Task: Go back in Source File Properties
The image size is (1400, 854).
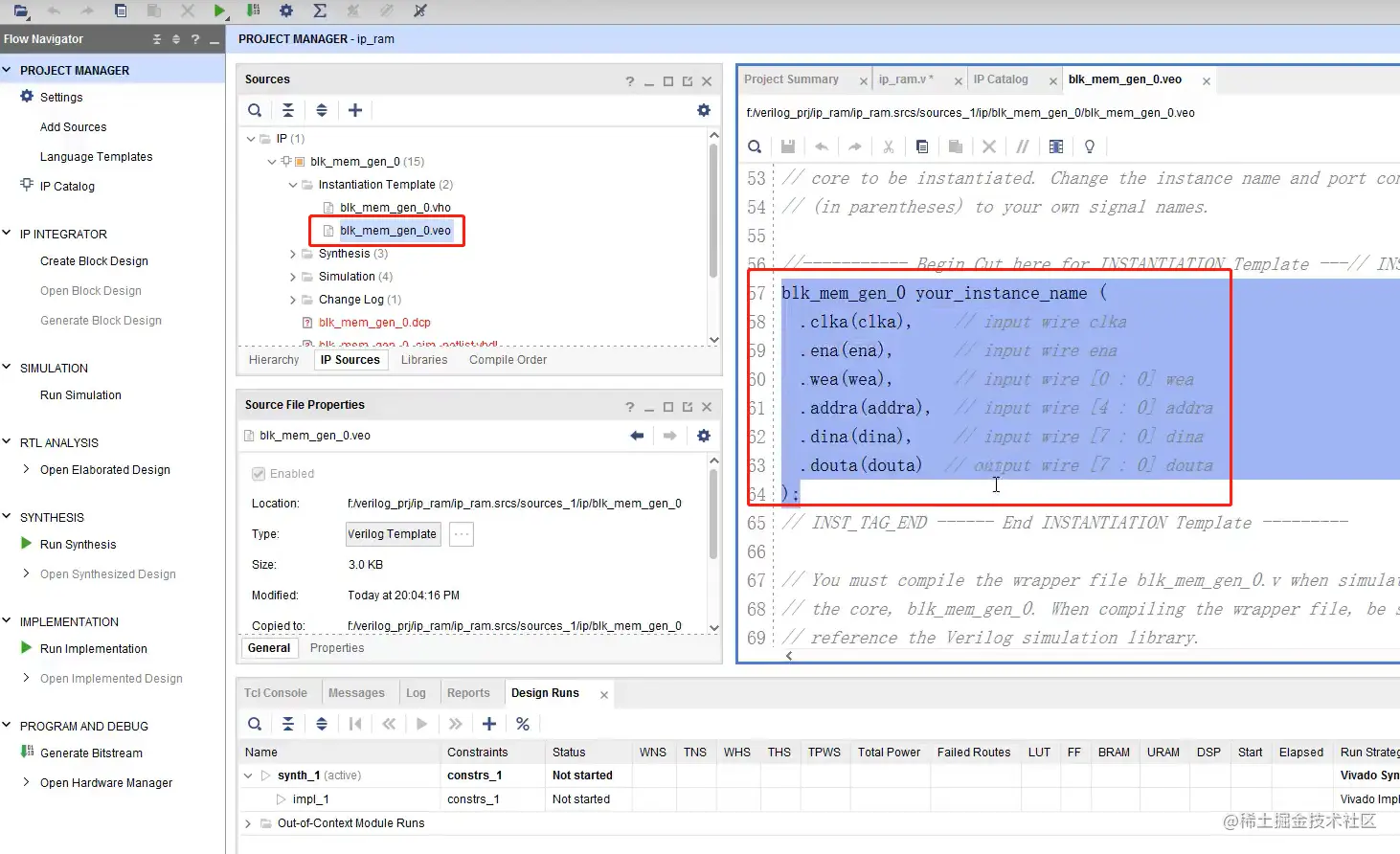Action: click(x=637, y=436)
